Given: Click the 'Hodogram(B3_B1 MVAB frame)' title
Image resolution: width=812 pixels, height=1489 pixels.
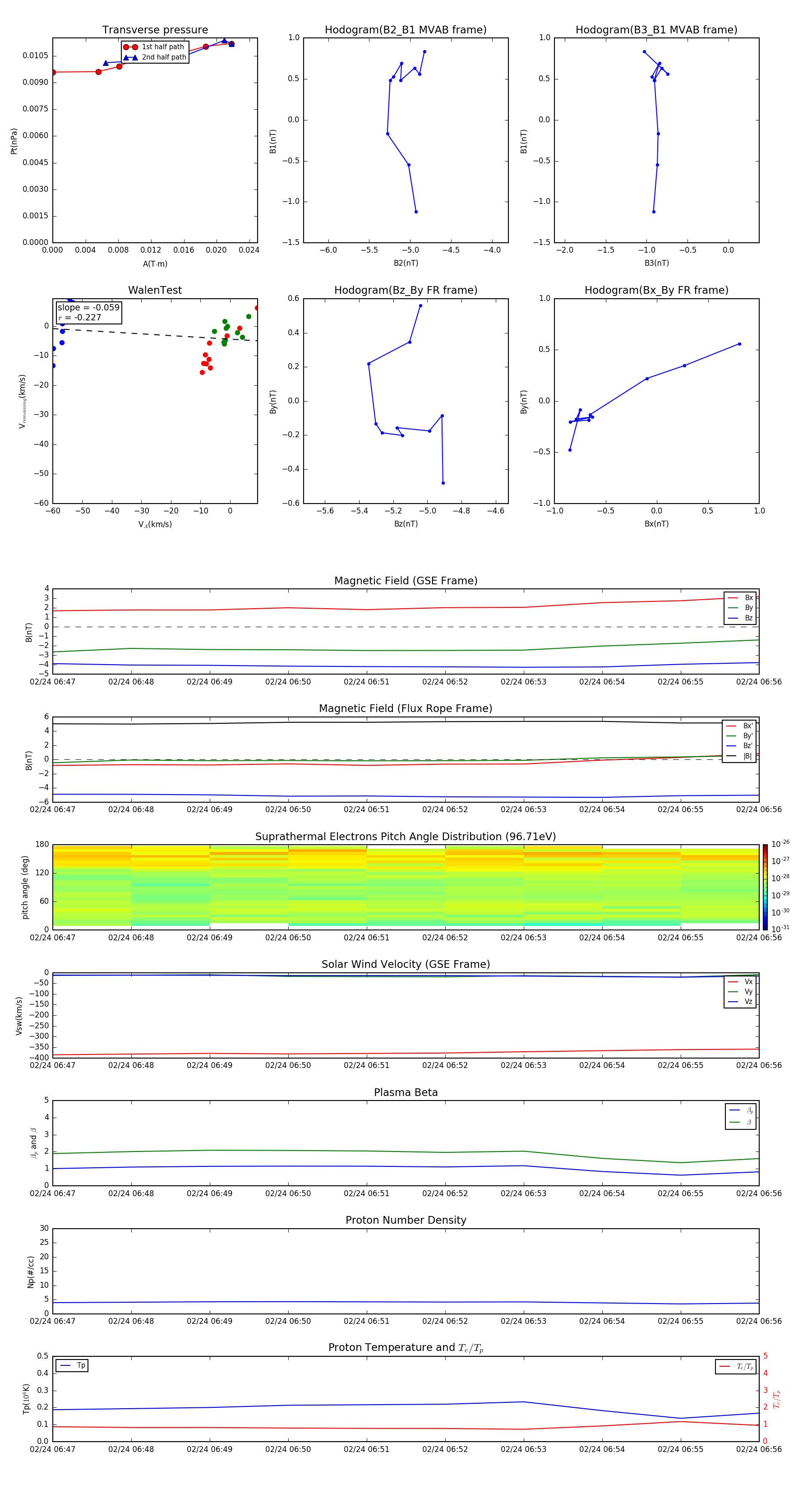Looking at the screenshot, I should point(656,30).
